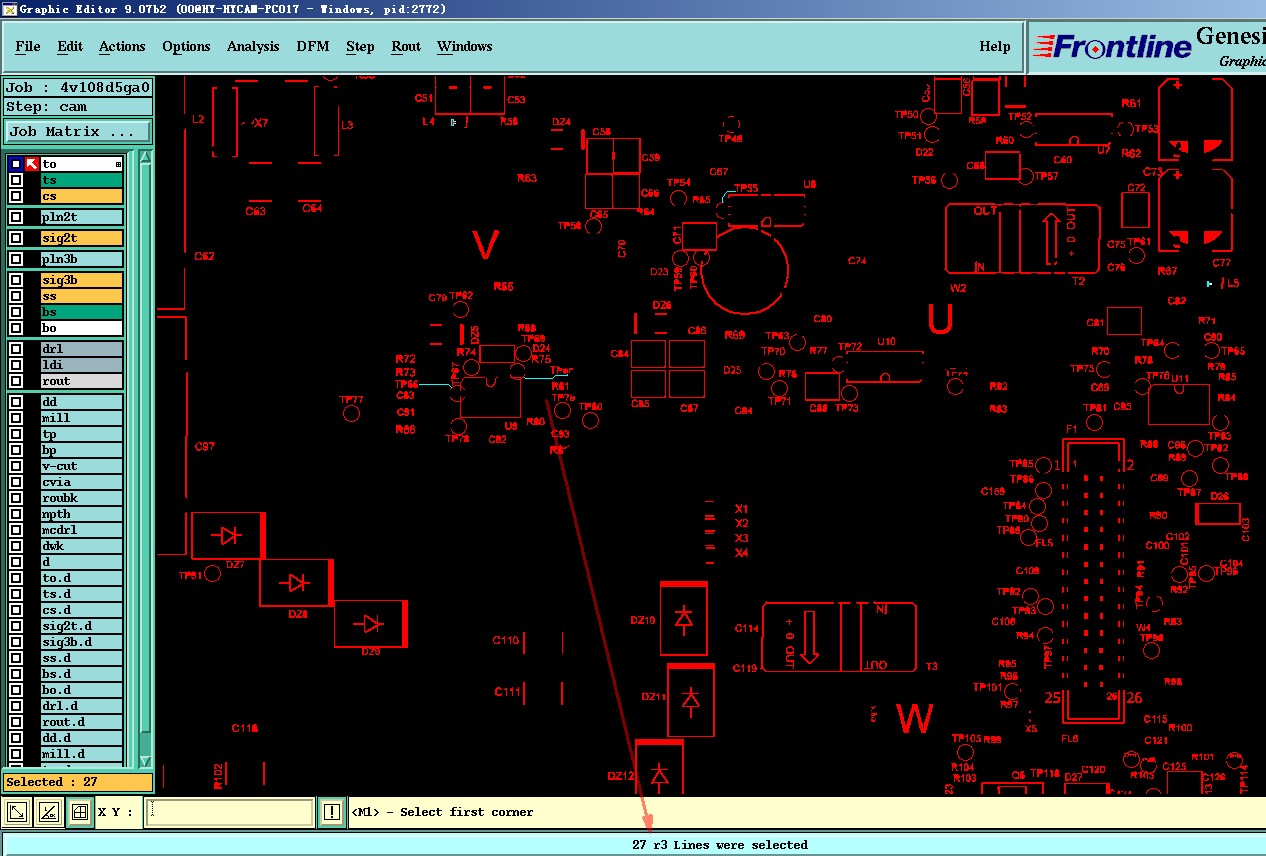Tick the checkbox for the 'drl' layer

pos(16,349)
